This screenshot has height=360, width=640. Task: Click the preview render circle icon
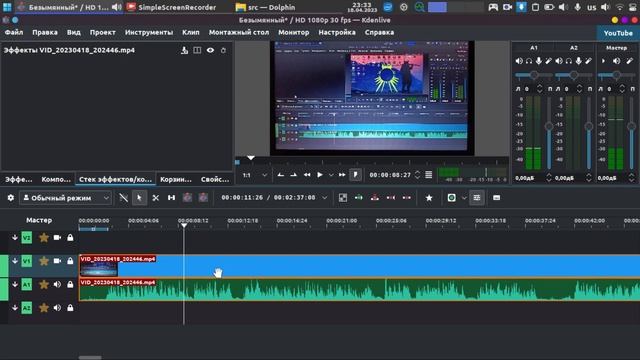pyautogui.click(x=451, y=198)
